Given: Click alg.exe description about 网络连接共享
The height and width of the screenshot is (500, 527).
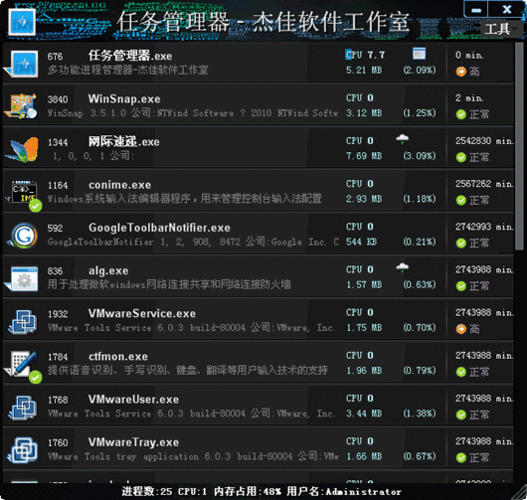Looking at the screenshot, I should coord(169,285).
